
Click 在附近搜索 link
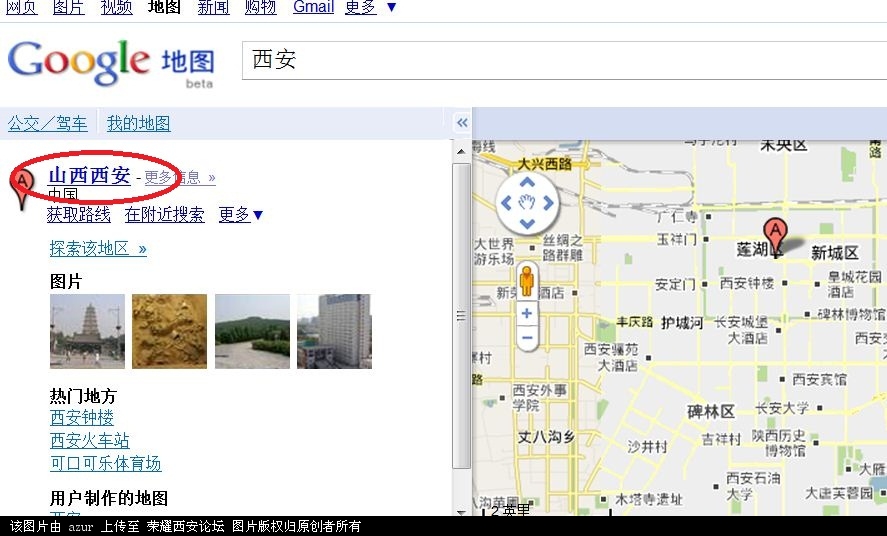point(165,214)
